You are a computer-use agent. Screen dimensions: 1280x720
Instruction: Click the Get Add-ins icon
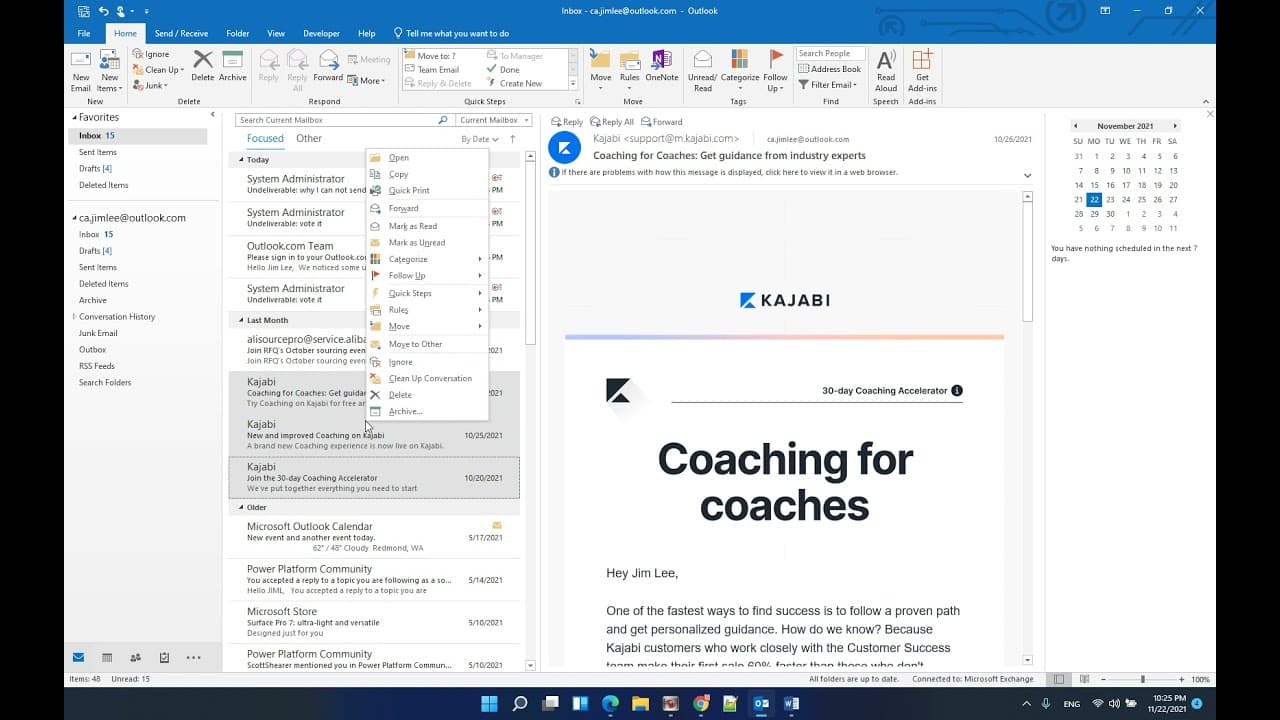pos(922,71)
